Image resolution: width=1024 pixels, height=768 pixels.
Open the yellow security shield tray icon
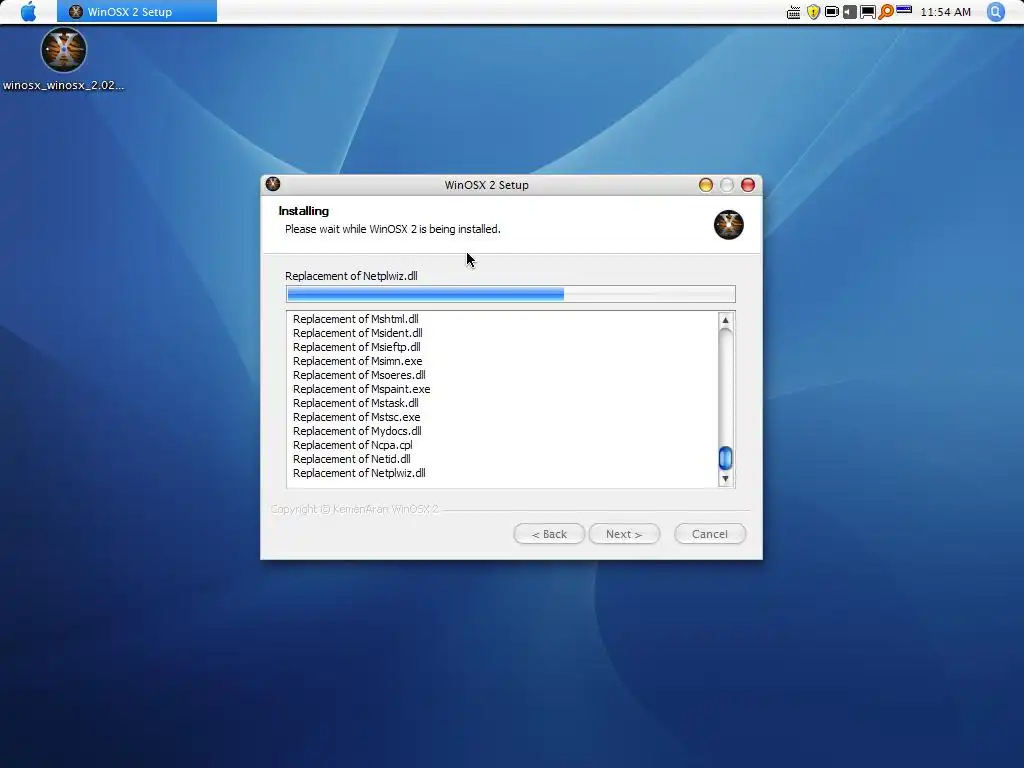pos(813,12)
